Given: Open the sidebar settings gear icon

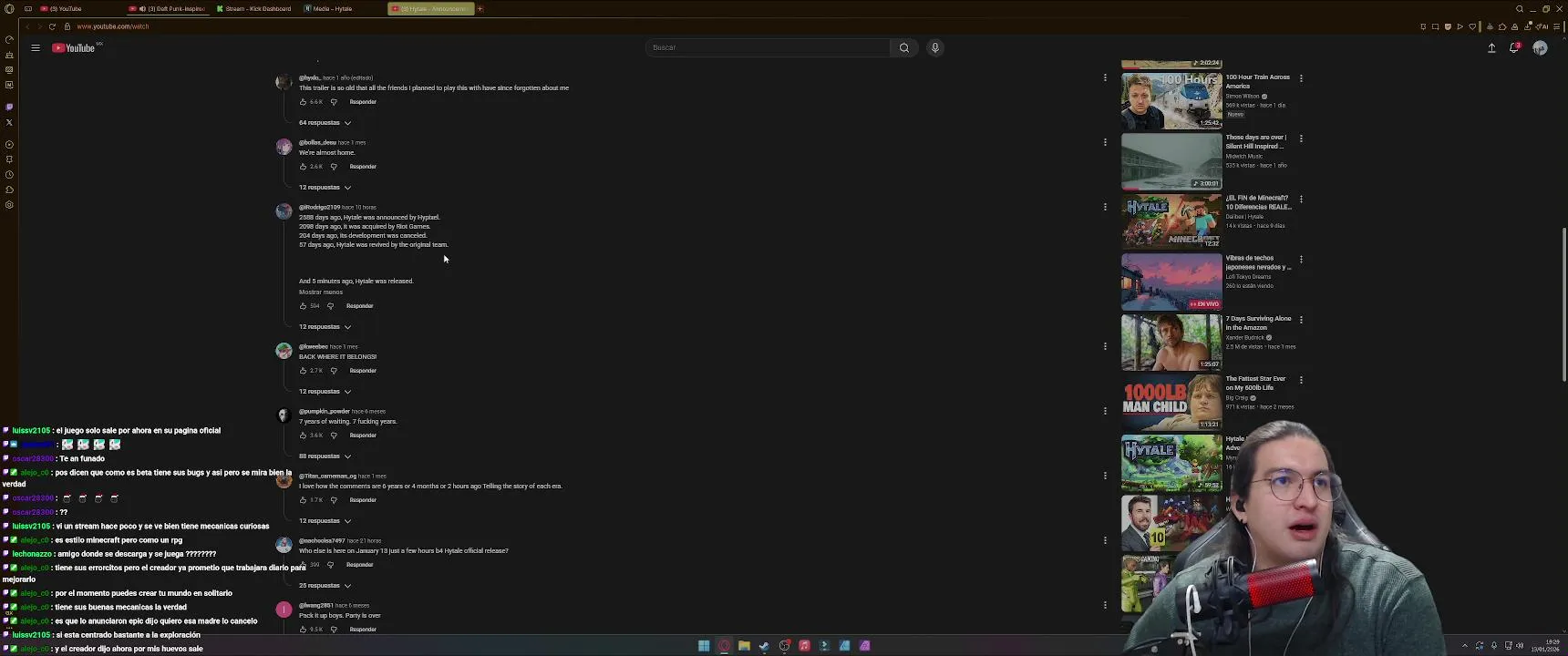Looking at the screenshot, I should pos(9,205).
